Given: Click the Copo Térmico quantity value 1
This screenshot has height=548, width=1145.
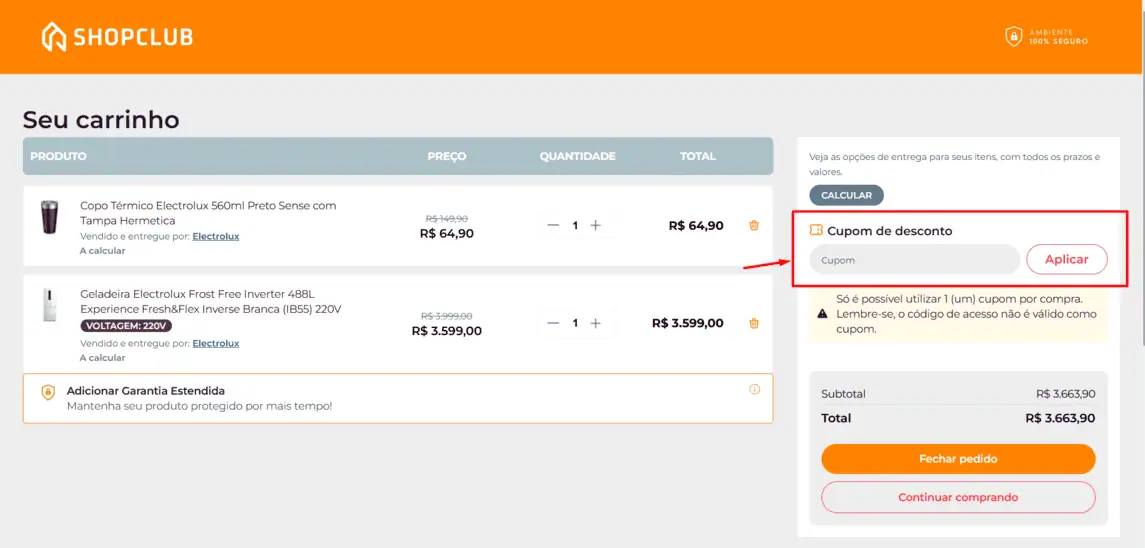Looking at the screenshot, I should coord(575,226).
